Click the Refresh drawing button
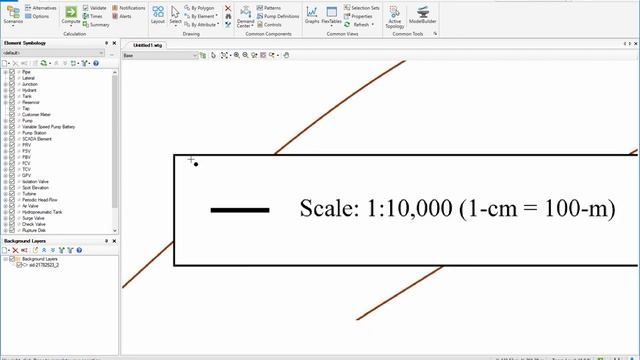 (x=359, y=25)
